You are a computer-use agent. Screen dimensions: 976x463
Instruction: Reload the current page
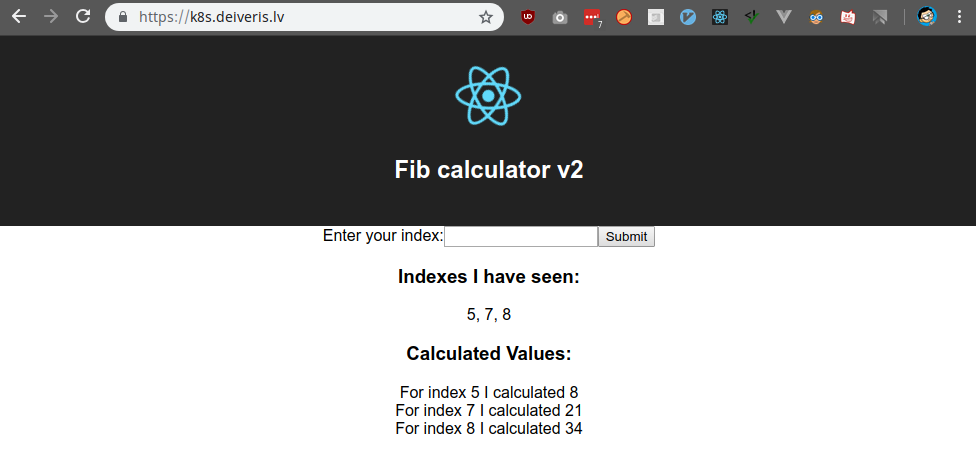tap(83, 17)
